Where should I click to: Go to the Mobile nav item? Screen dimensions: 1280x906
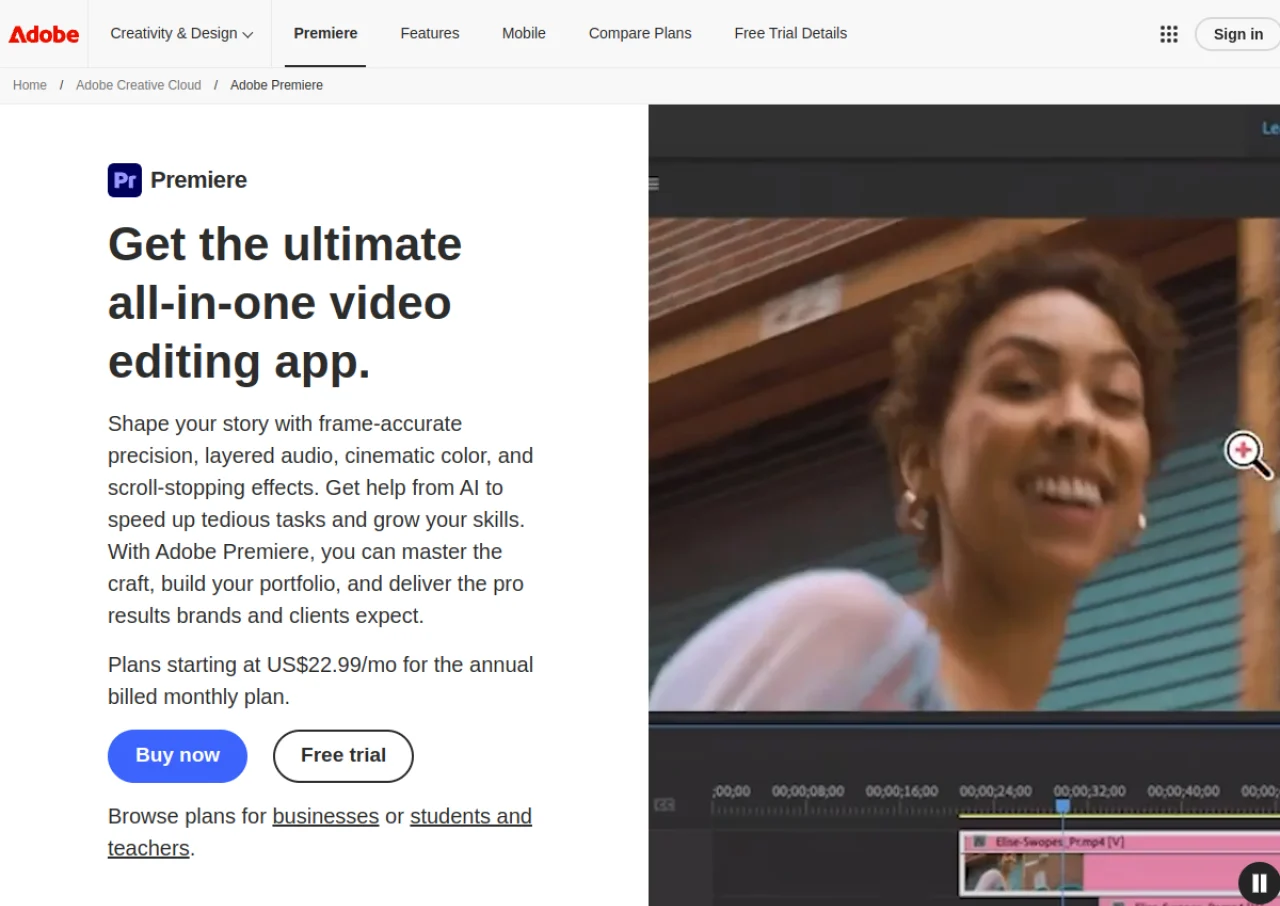[524, 33]
